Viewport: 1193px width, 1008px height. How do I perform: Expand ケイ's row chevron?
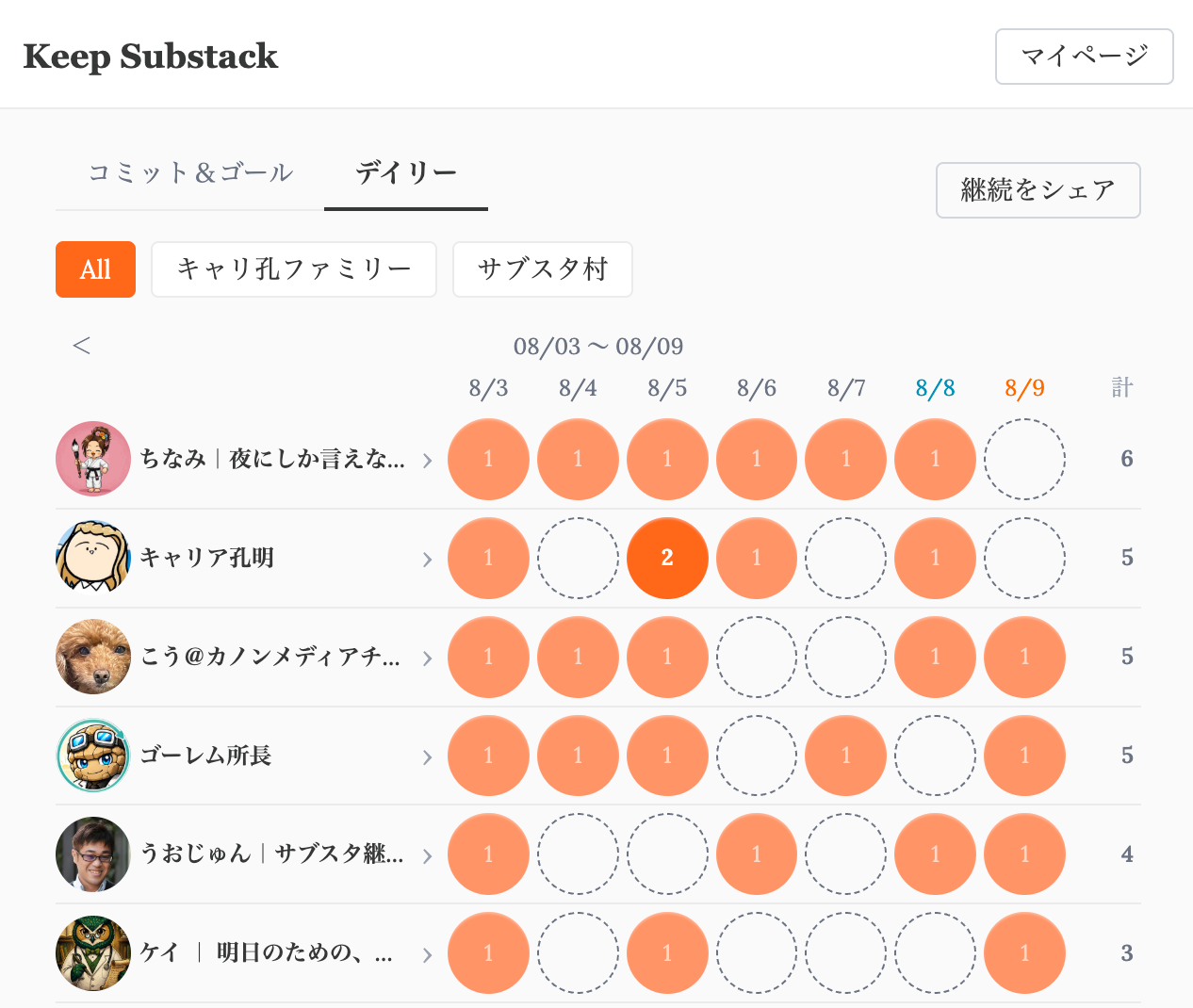[x=427, y=955]
